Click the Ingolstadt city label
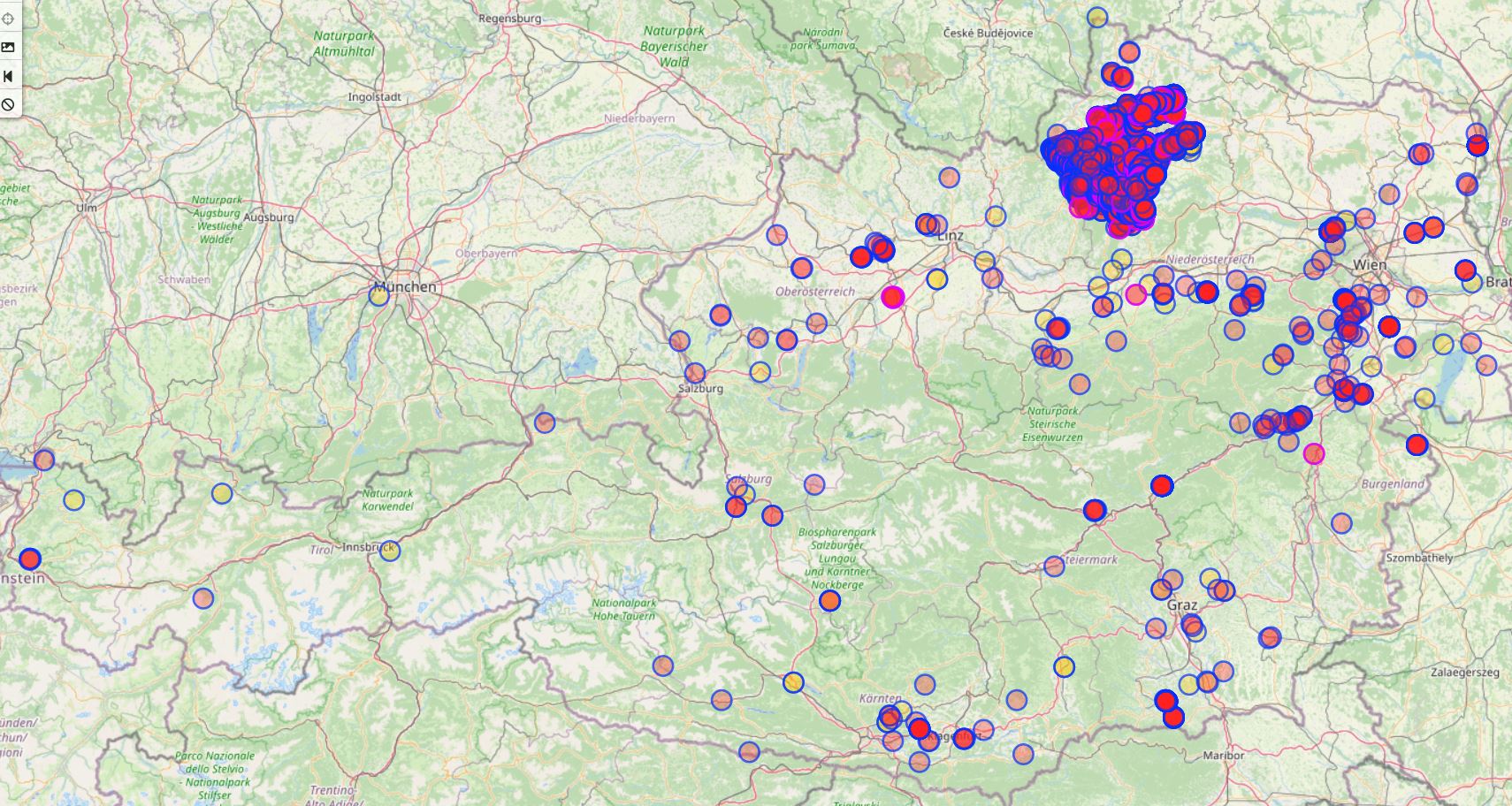The width and height of the screenshot is (1512, 806). [x=375, y=96]
